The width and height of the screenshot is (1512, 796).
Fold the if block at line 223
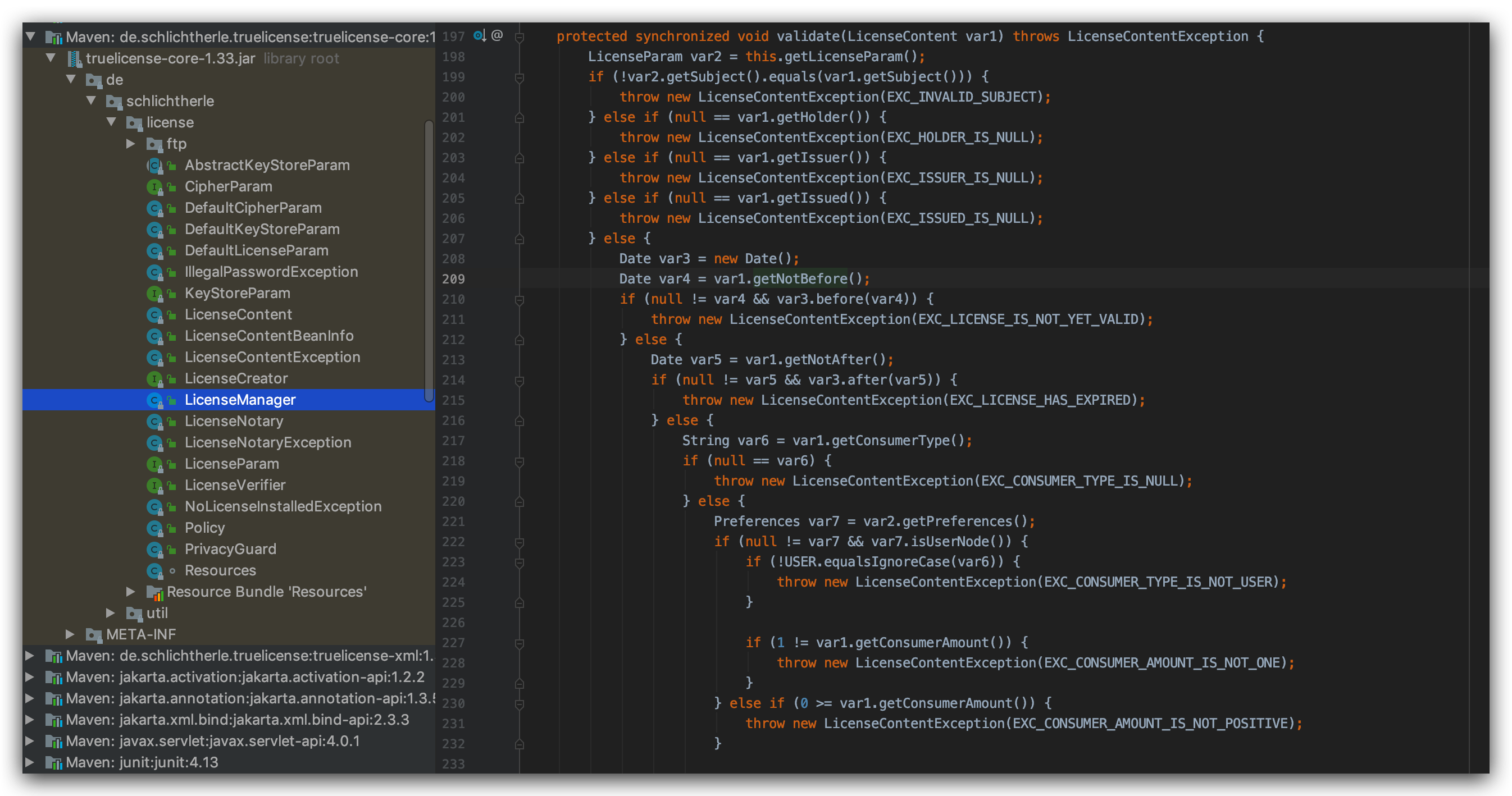coord(520,562)
